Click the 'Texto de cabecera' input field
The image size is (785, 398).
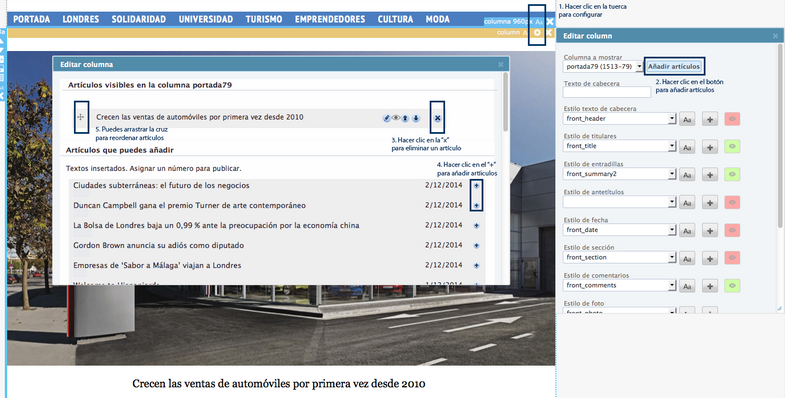point(607,92)
